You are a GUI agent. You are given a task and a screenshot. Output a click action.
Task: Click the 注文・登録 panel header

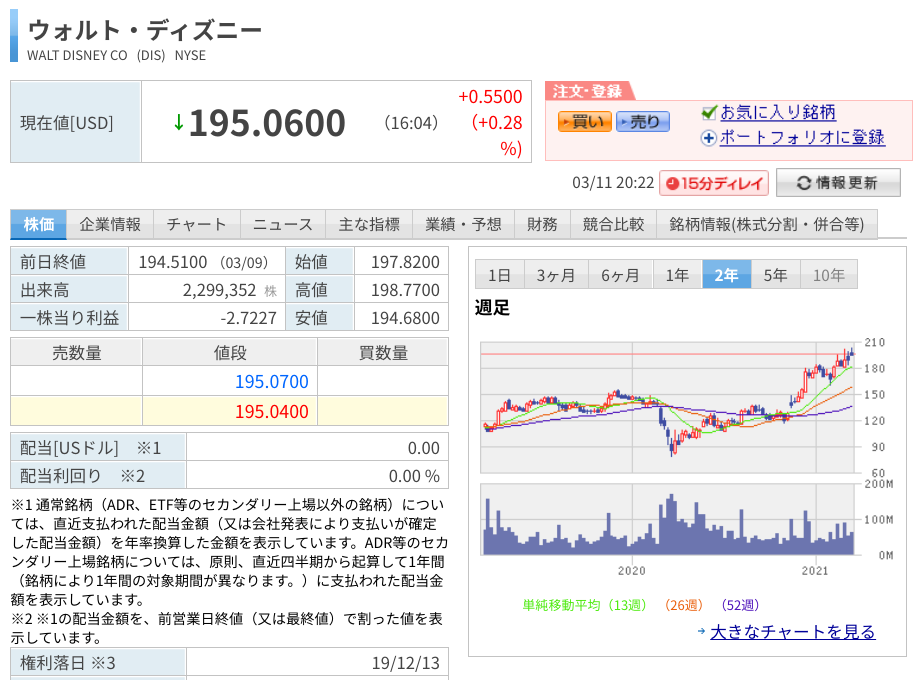pos(589,91)
